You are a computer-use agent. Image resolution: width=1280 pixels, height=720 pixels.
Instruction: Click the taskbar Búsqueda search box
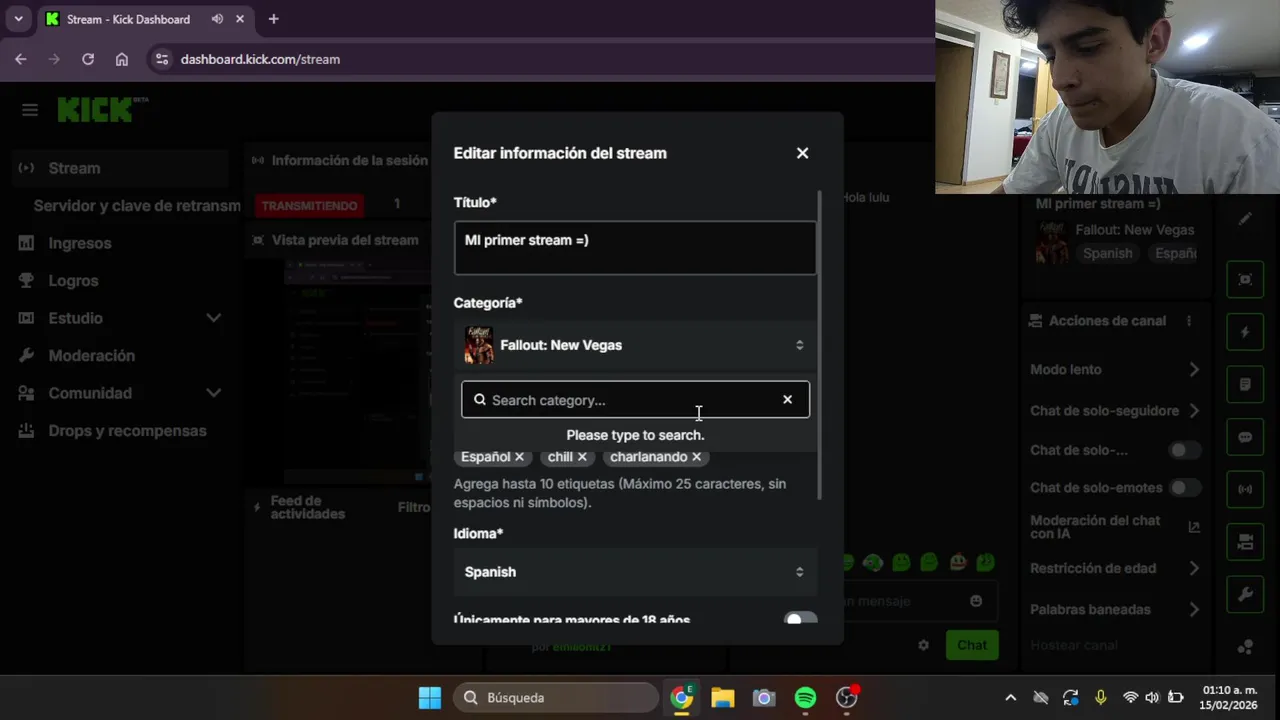[556, 698]
